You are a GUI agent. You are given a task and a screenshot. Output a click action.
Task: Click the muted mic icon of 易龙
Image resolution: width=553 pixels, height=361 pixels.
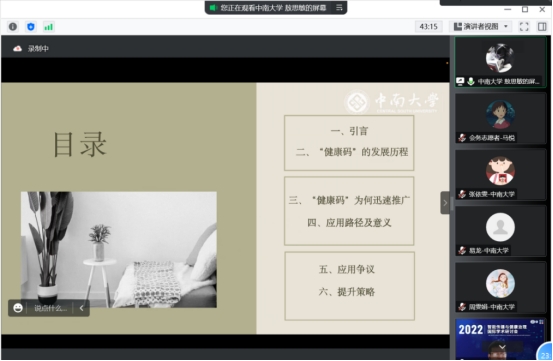[x=462, y=251]
